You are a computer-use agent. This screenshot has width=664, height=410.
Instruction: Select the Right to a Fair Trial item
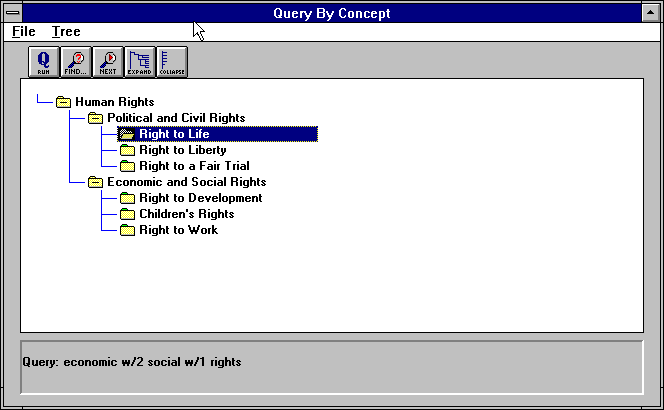(194, 166)
